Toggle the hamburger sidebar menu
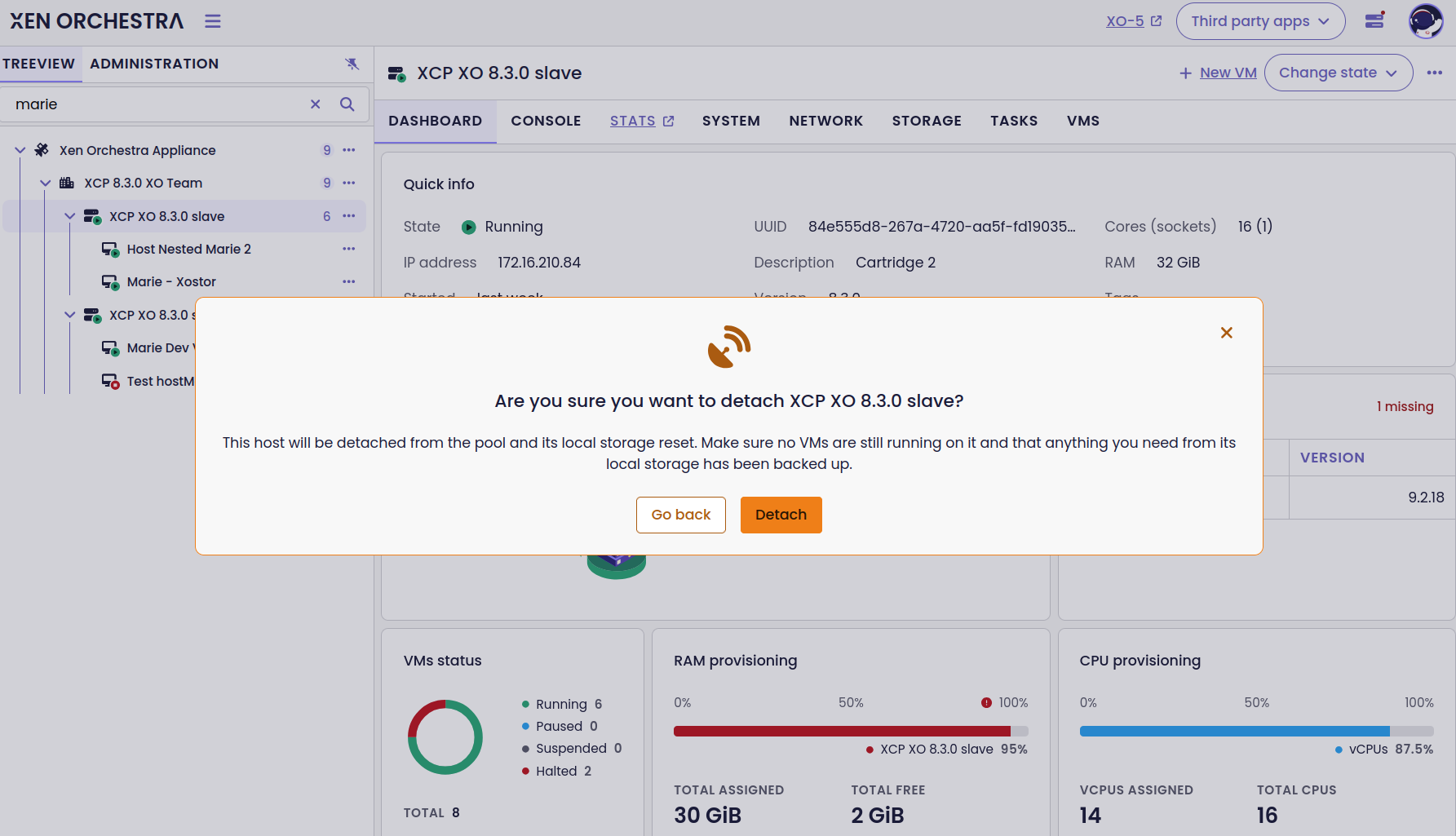1456x836 pixels. (213, 21)
